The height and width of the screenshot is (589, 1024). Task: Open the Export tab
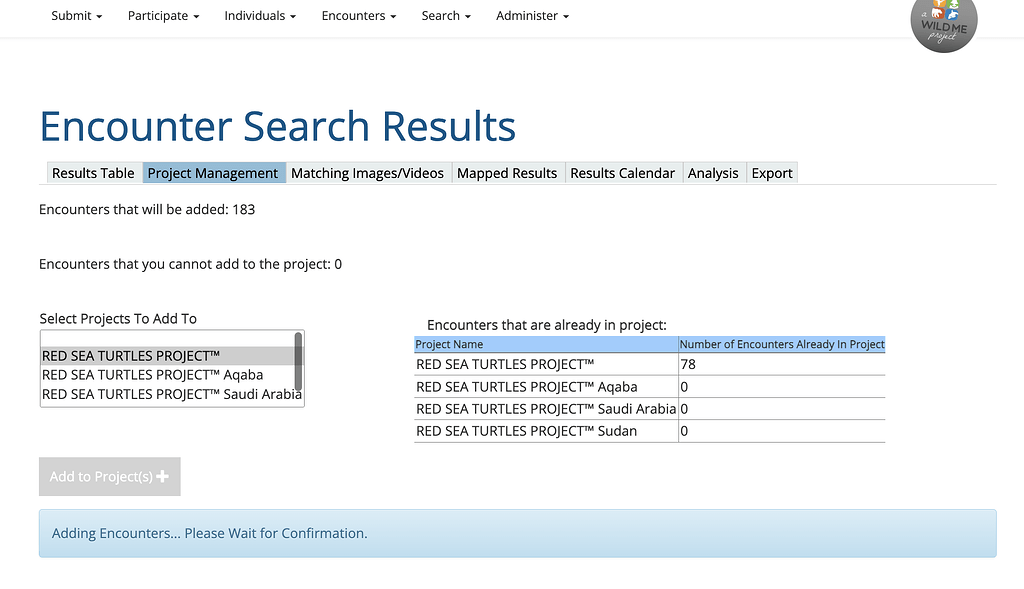coord(771,172)
